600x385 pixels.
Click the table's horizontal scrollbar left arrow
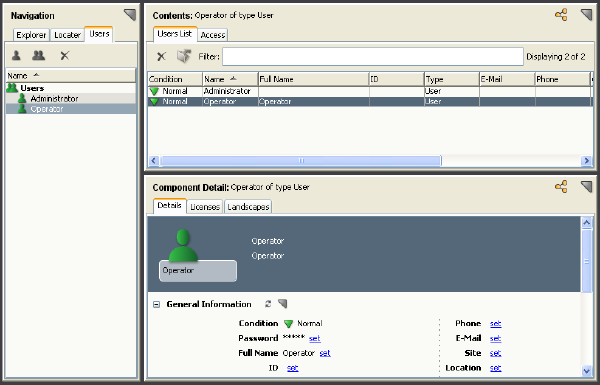coord(154,160)
